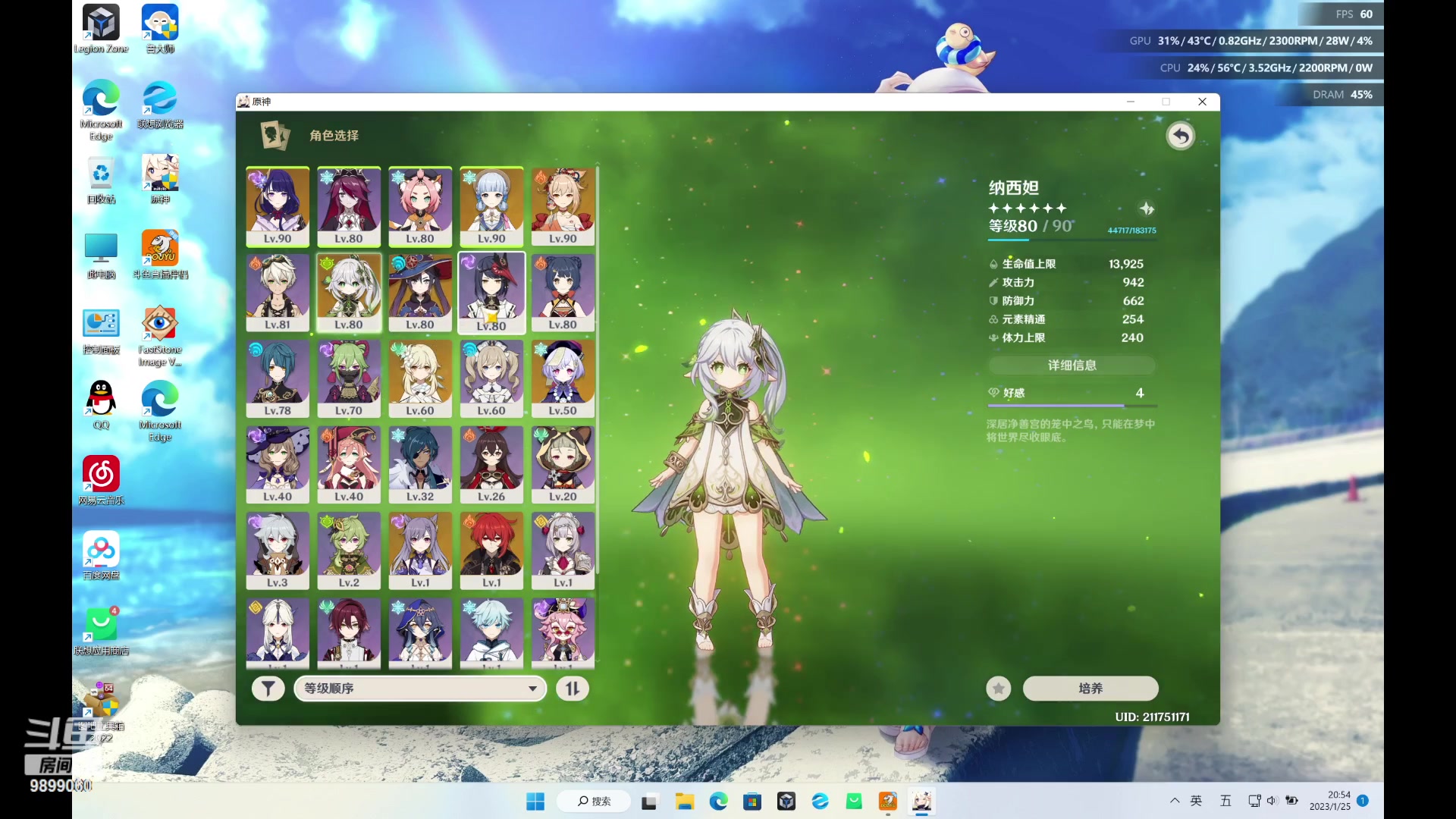Select the Lv.3 white-haired character portrait
The height and width of the screenshot is (819, 1456).
pyautogui.click(x=278, y=551)
